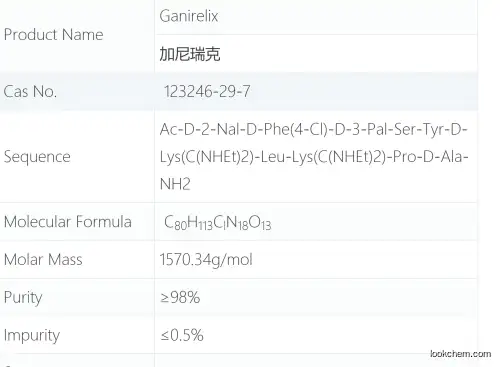Click the Sequence row label
This screenshot has width=500, height=367.
[37, 157]
